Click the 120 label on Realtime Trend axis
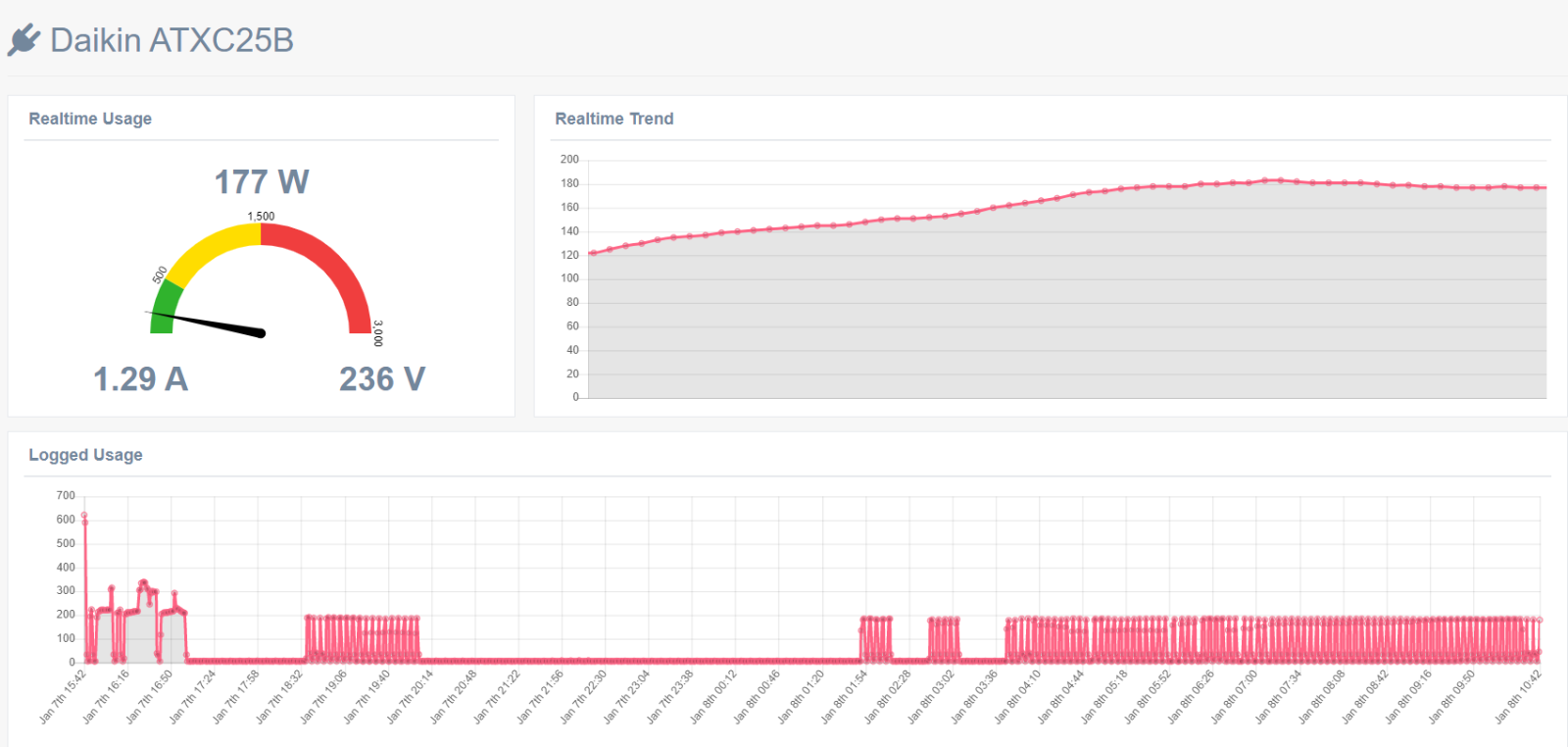 point(569,255)
